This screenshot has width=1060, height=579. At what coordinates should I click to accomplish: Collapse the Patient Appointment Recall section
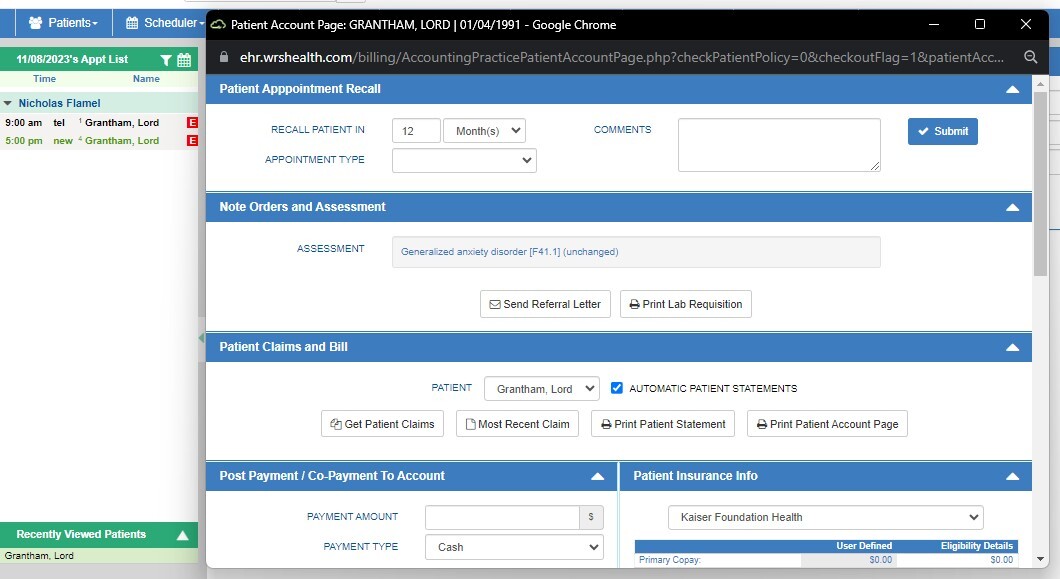pyautogui.click(x=1012, y=89)
